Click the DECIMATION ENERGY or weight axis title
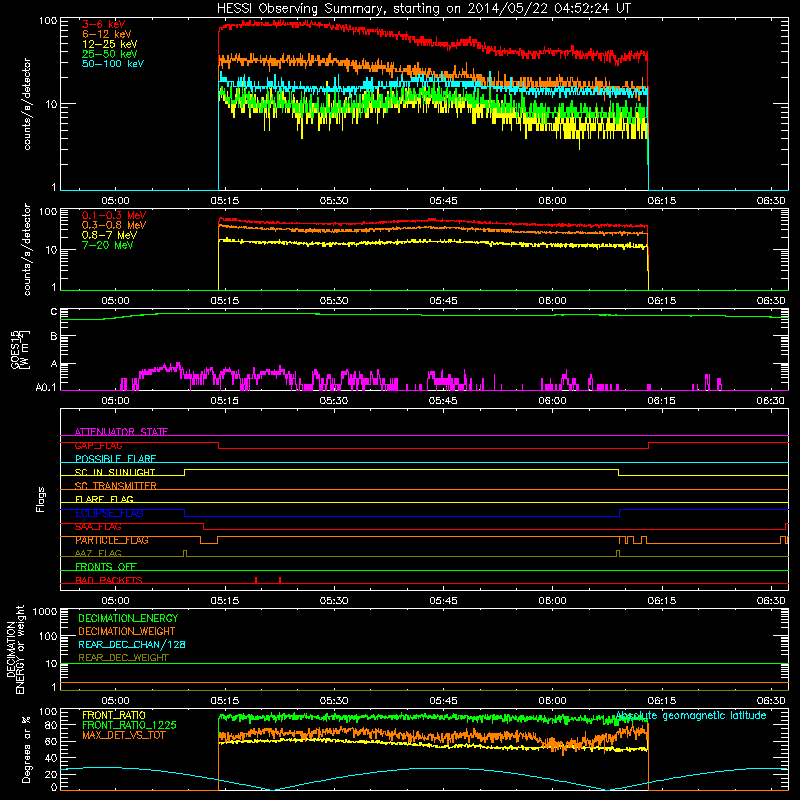800x800 pixels. click(x=15, y=649)
